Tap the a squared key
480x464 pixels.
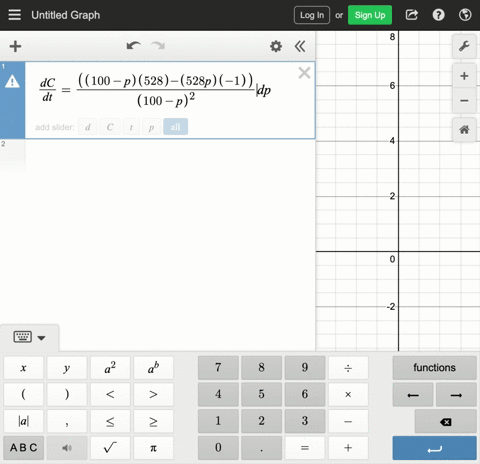coord(110,368)
